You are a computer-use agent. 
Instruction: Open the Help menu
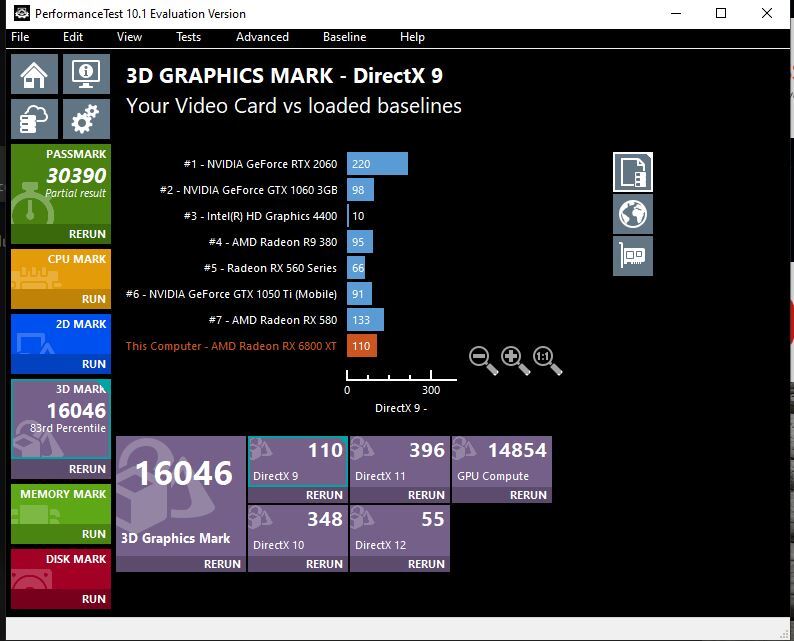412,37
